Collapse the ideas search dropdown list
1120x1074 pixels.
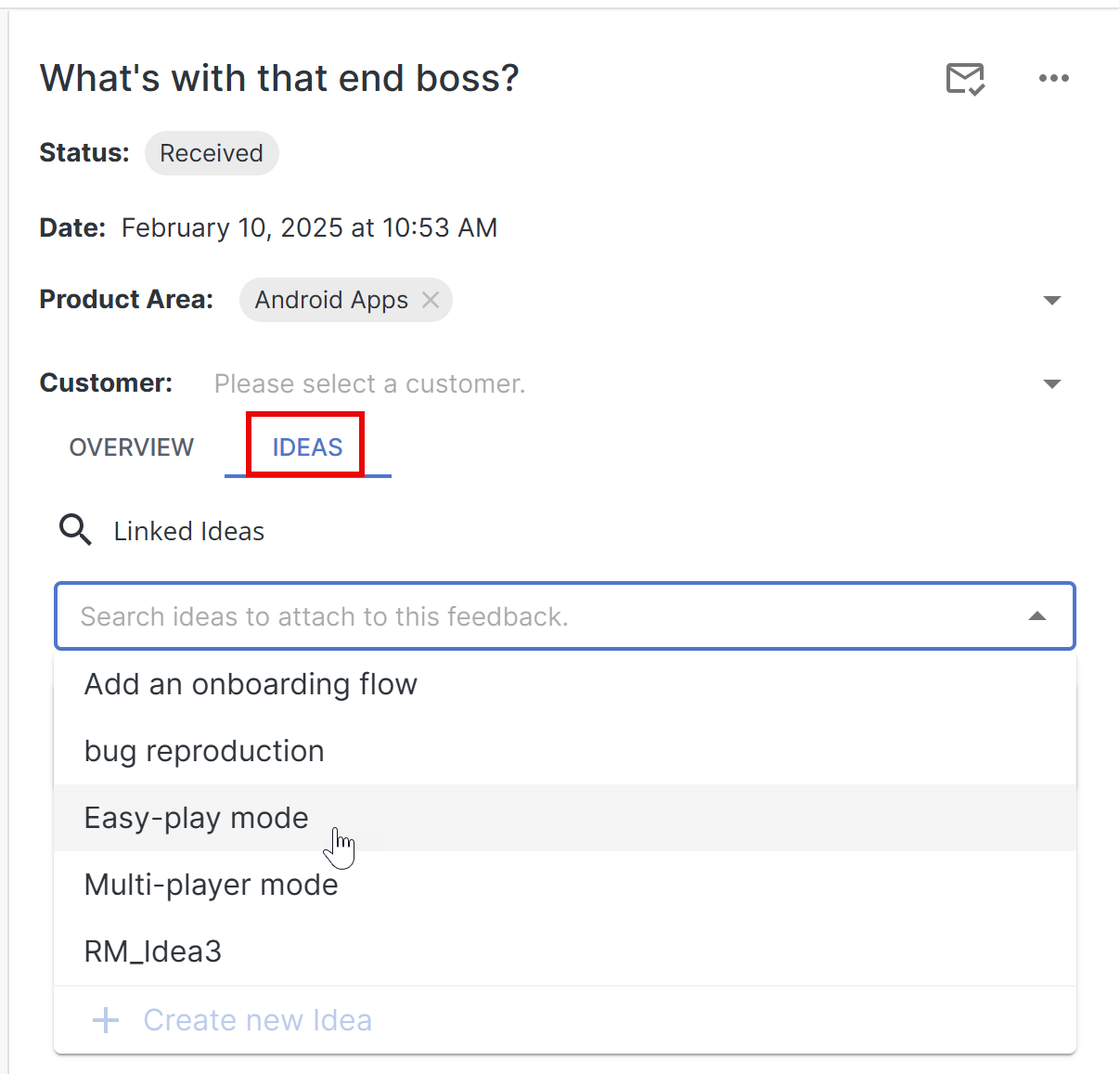1037,616
